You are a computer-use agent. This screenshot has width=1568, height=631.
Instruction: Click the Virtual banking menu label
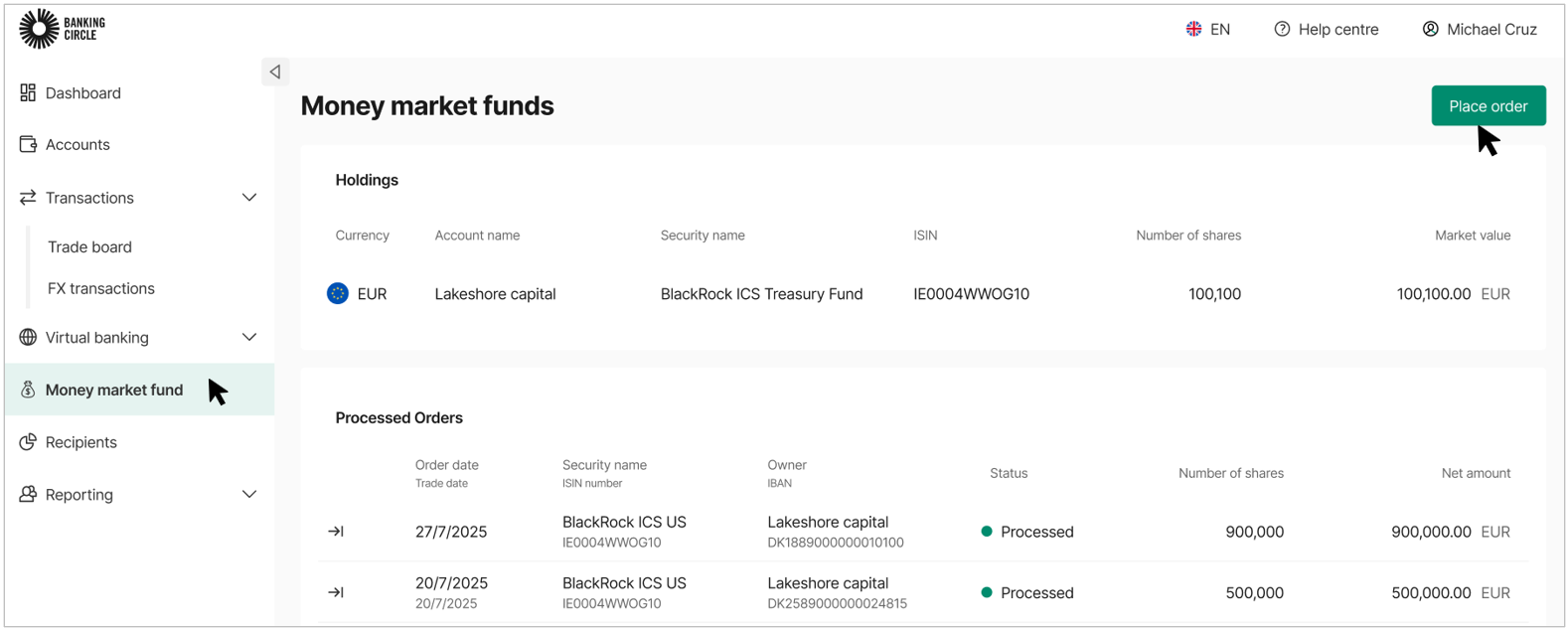(97, 337)
